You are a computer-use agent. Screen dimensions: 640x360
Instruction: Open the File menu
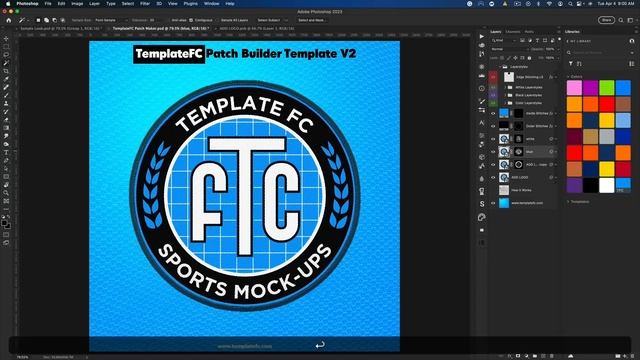tap(48, 4)
